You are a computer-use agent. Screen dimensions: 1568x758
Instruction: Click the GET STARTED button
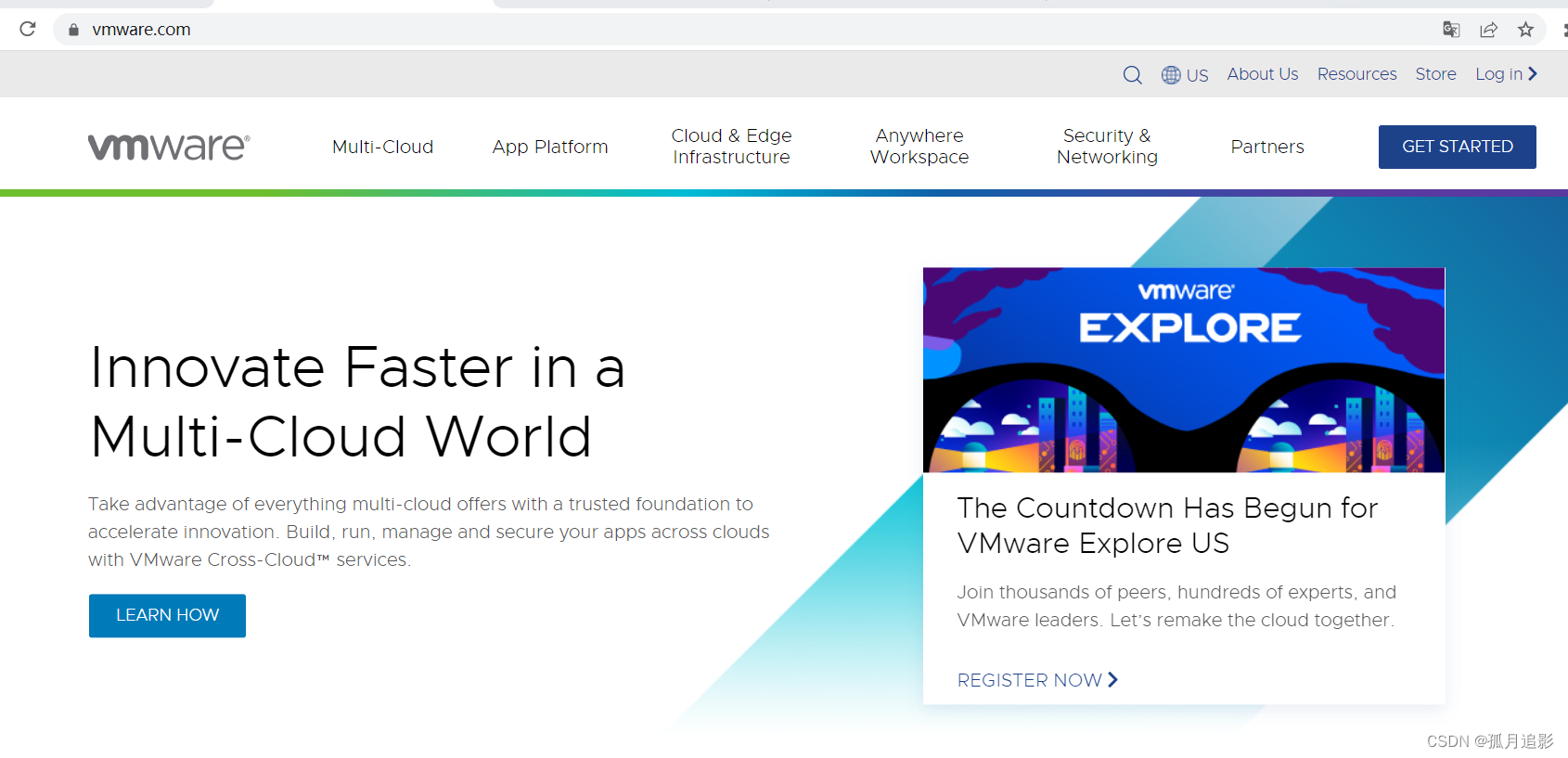coord(1458,147)
